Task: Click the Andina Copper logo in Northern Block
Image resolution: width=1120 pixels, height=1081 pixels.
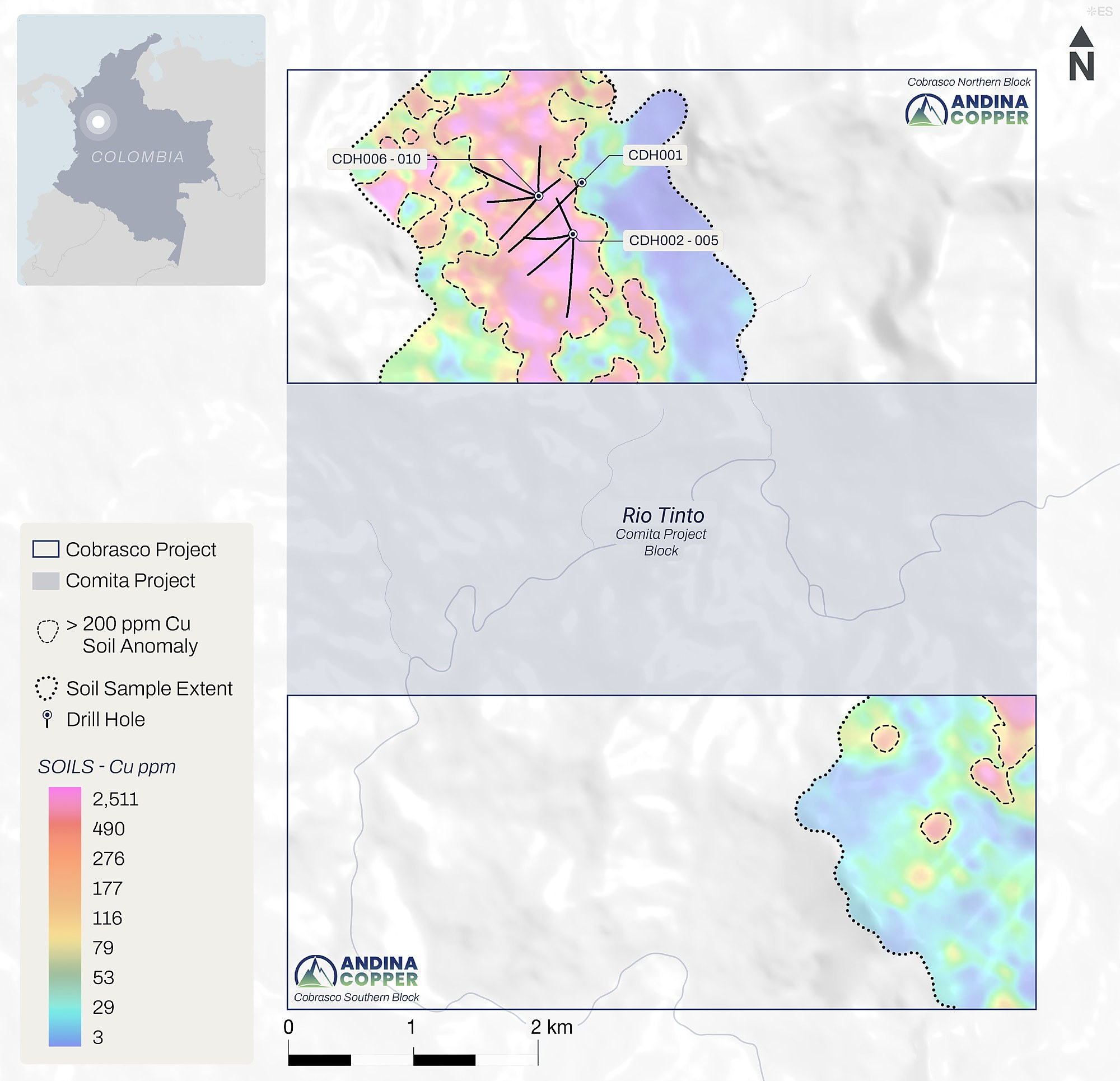Action: (967, 109)
